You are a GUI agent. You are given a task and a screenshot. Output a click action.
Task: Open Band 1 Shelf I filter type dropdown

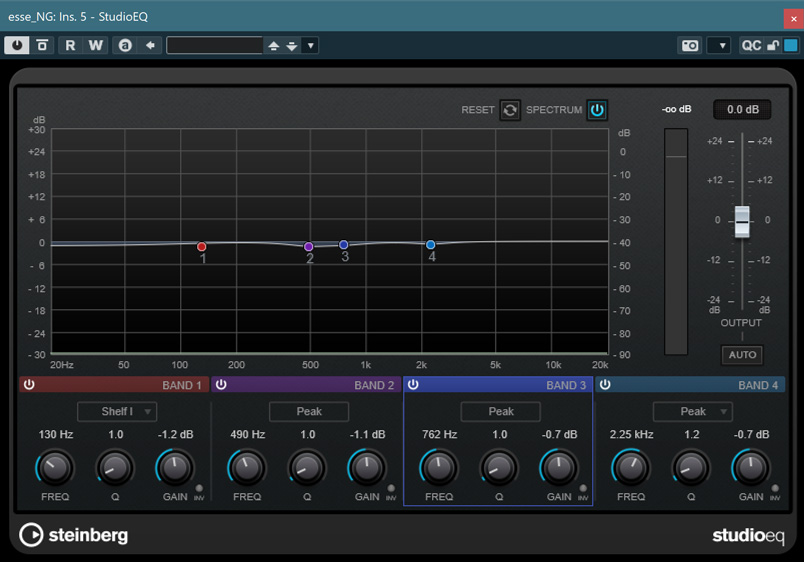[x=117, y=411]
